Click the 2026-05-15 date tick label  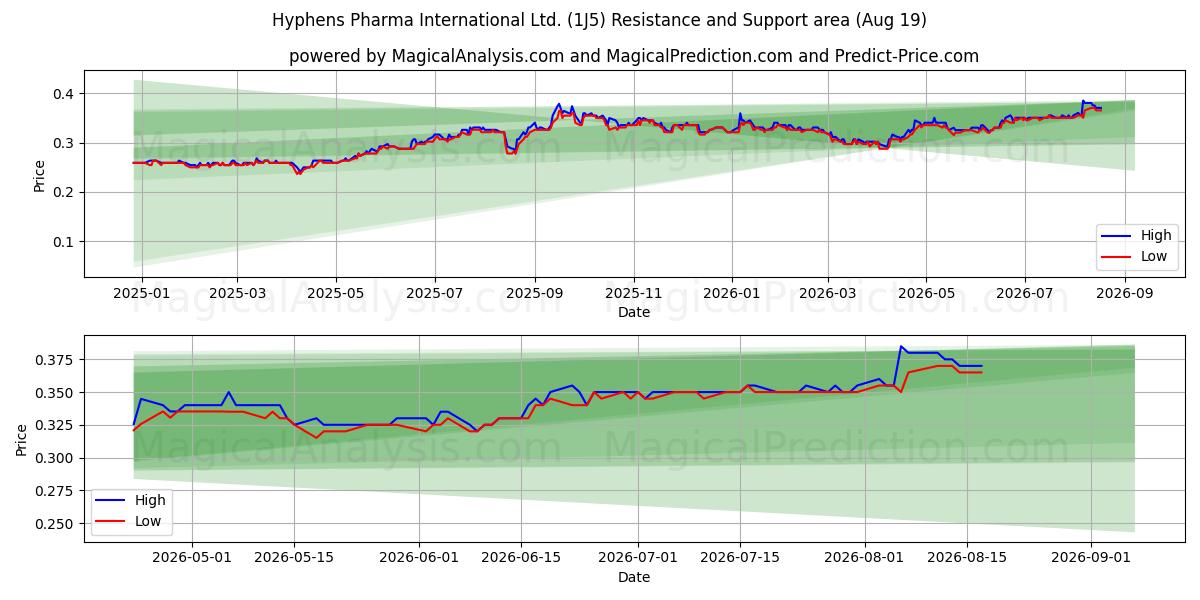coord(294,559)
